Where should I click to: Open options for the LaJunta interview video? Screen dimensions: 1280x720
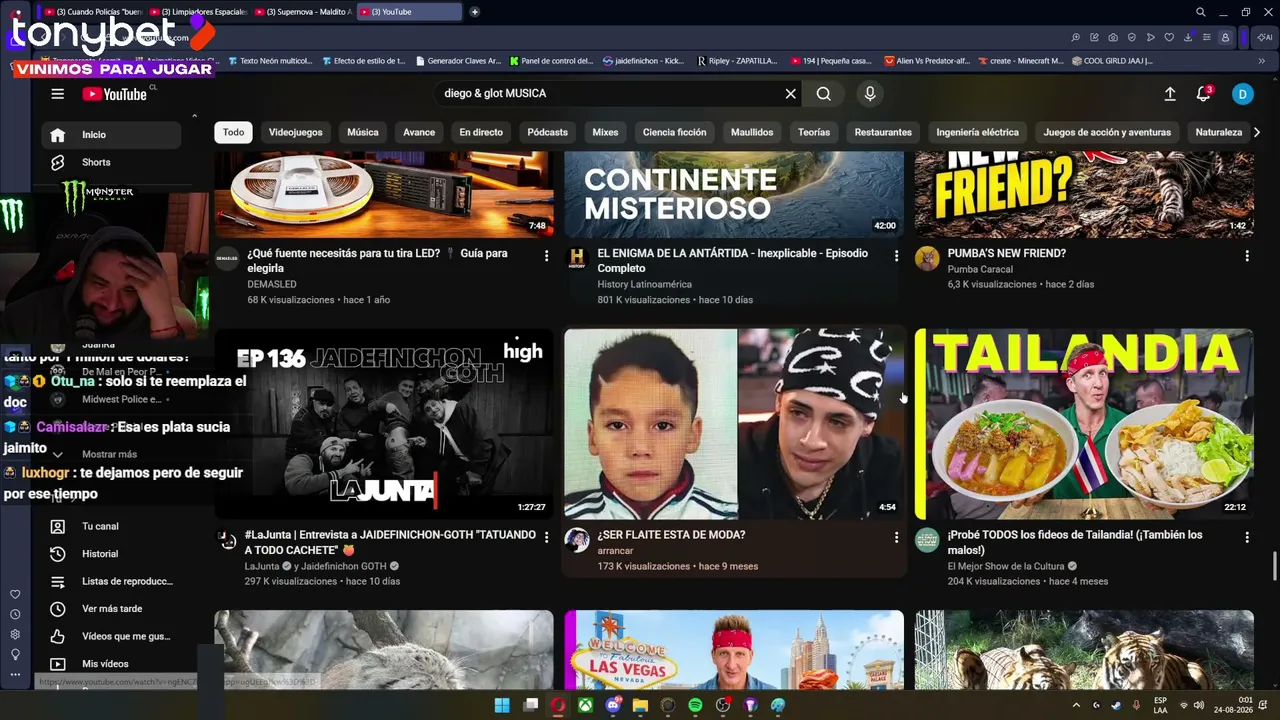[546, 537]
